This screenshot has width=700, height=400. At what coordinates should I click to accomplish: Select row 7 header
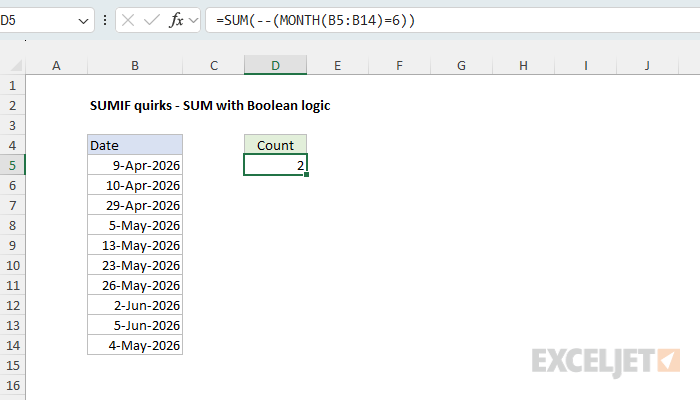click(x=12, y=205)
